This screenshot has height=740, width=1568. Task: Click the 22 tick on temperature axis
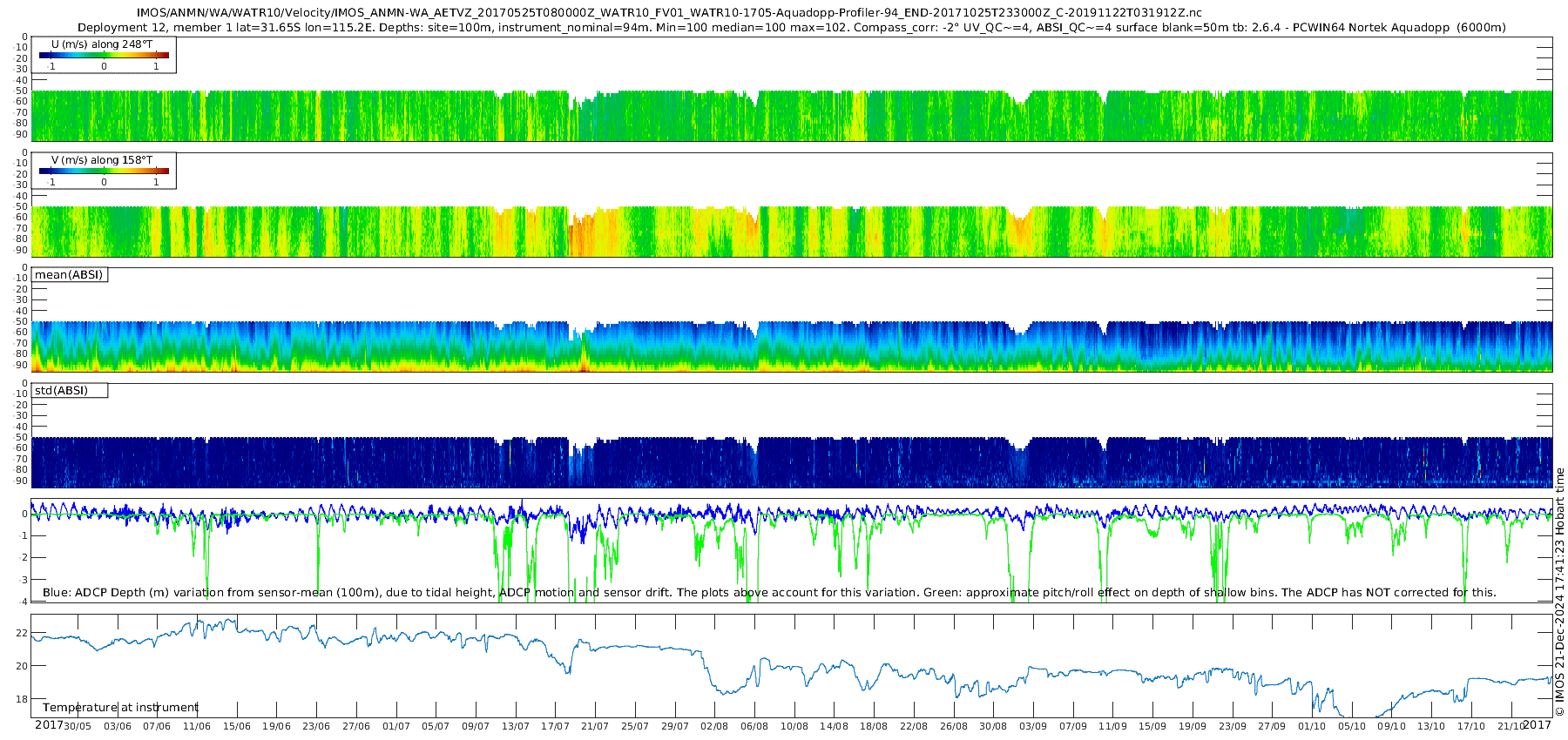click(x=22, y=633)
